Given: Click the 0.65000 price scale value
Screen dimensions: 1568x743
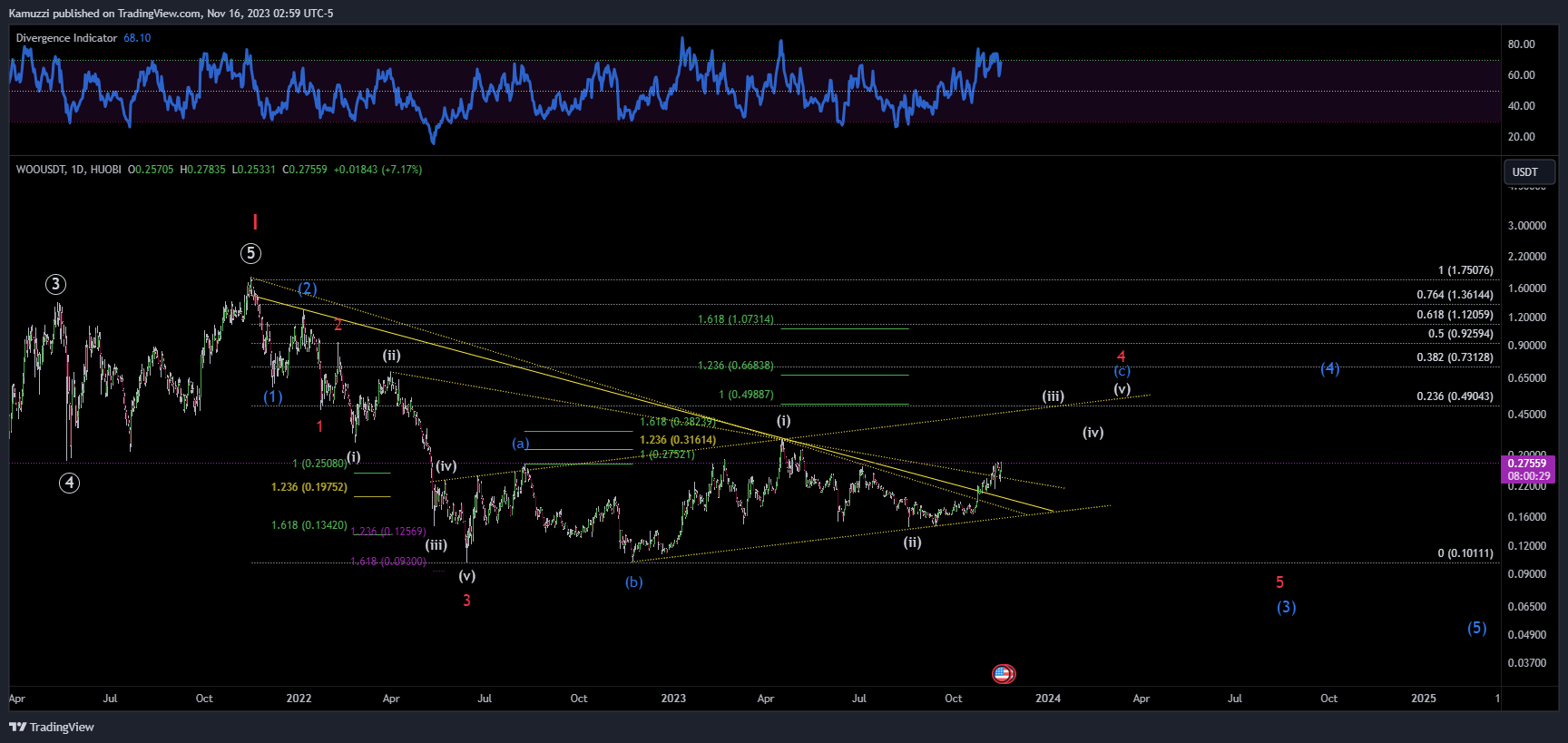Looking at the screenshot, I should (x=1527, y=378).
